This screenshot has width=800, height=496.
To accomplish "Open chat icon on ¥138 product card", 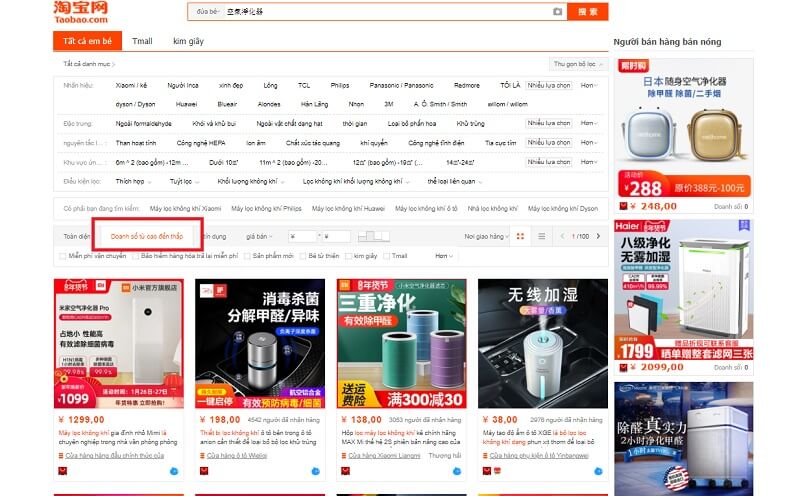I will 457,471.
